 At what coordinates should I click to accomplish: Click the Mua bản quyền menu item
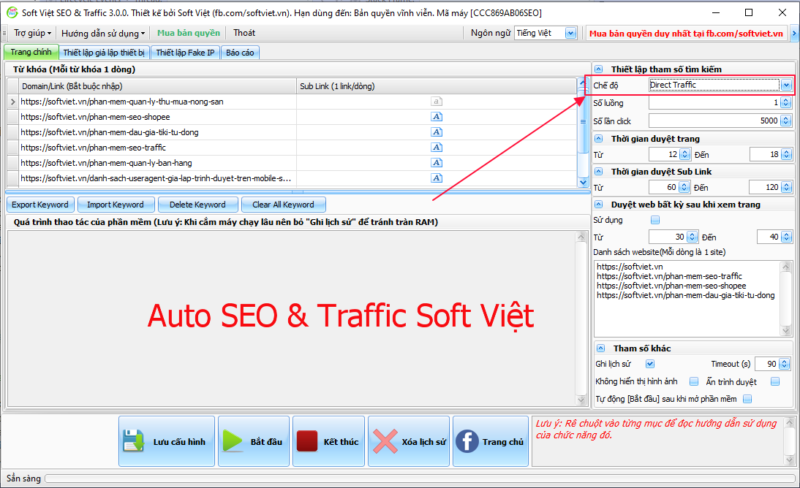pos(188,33)
